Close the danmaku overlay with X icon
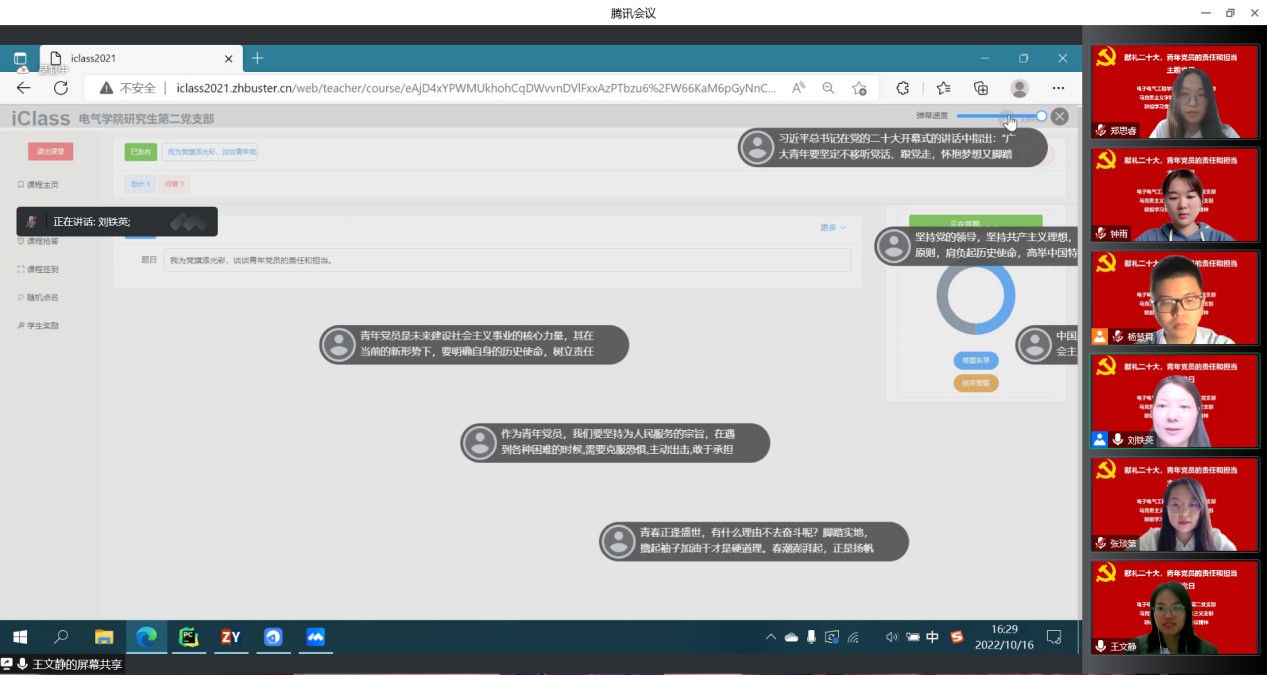The image size is (1267, 675). pyautogui.click(x=1060, y=116)
